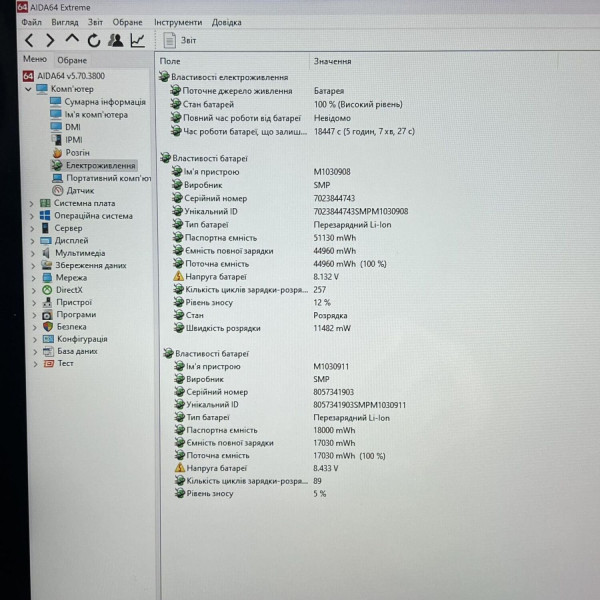Expand the Системна плата node

tap(32, 204)
